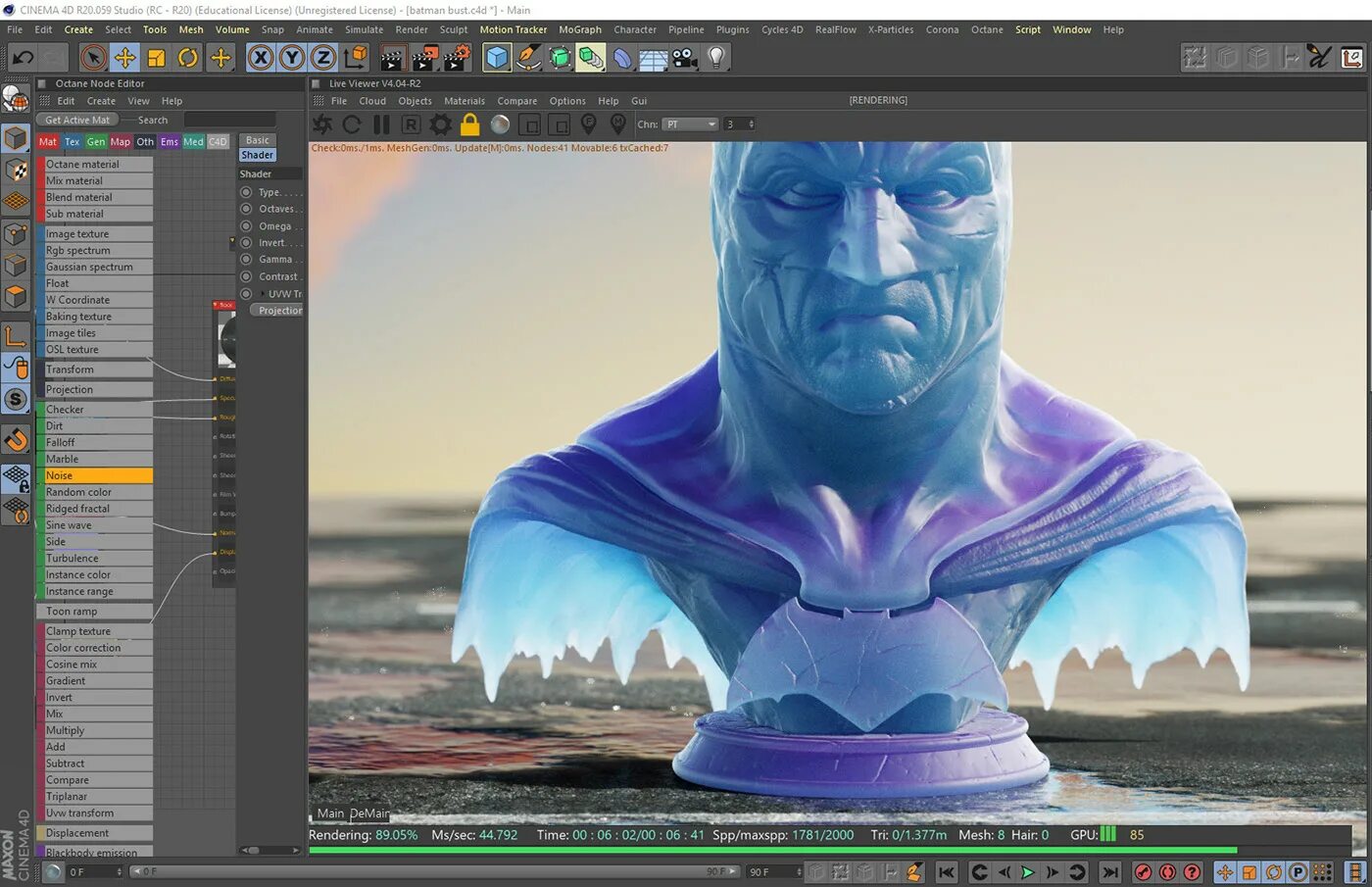Click the record active objects keyframe icon

1143,872
